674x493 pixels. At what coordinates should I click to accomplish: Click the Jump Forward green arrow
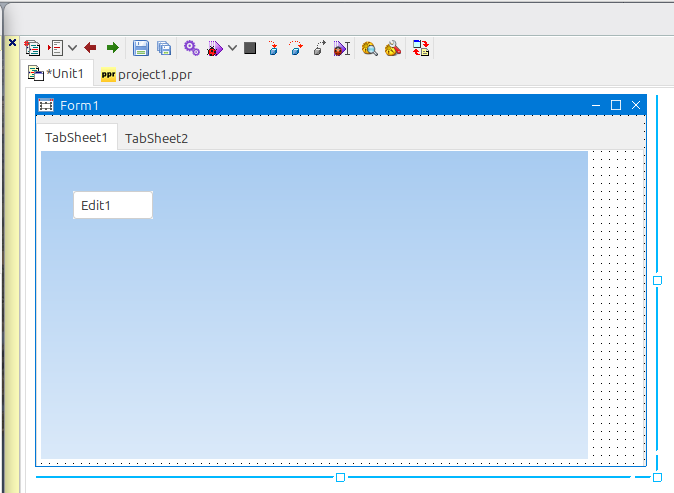pyautogui.click(x=112, y=48)
